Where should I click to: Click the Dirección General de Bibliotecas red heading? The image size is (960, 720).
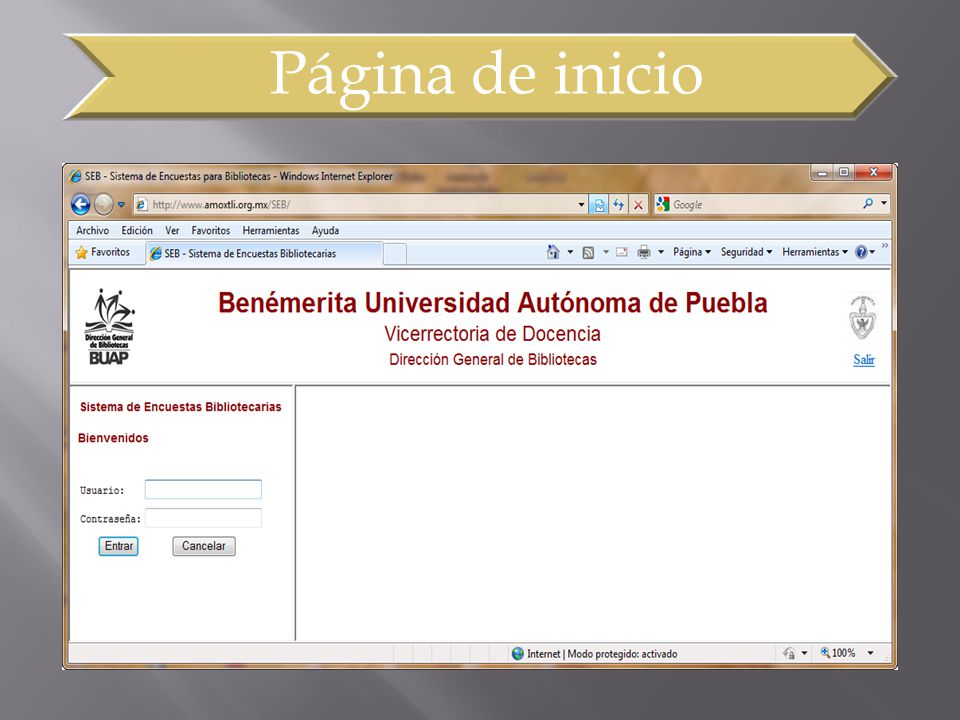pos(493,359)
